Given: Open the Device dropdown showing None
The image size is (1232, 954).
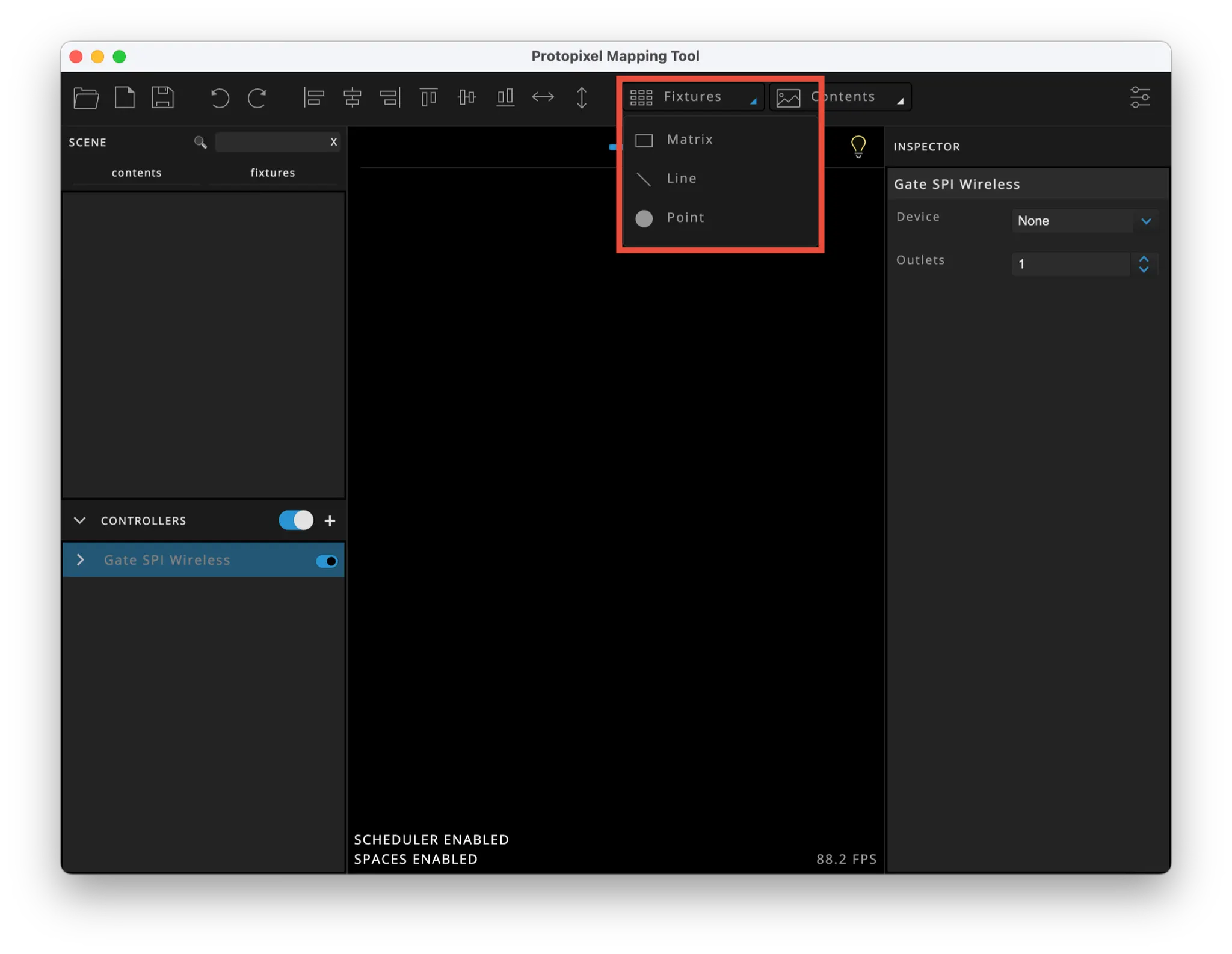Looking at the screenshot, I should pos(1084,221).
